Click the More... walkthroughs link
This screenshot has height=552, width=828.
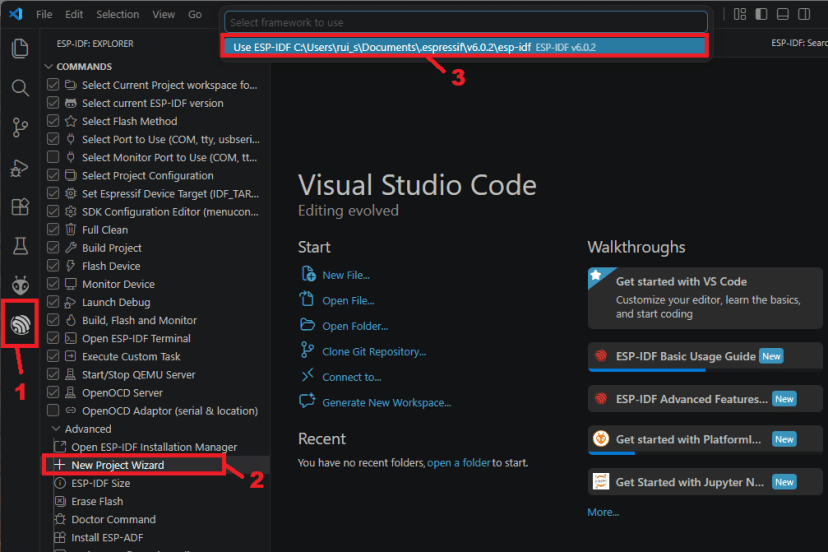pos(603,512)
